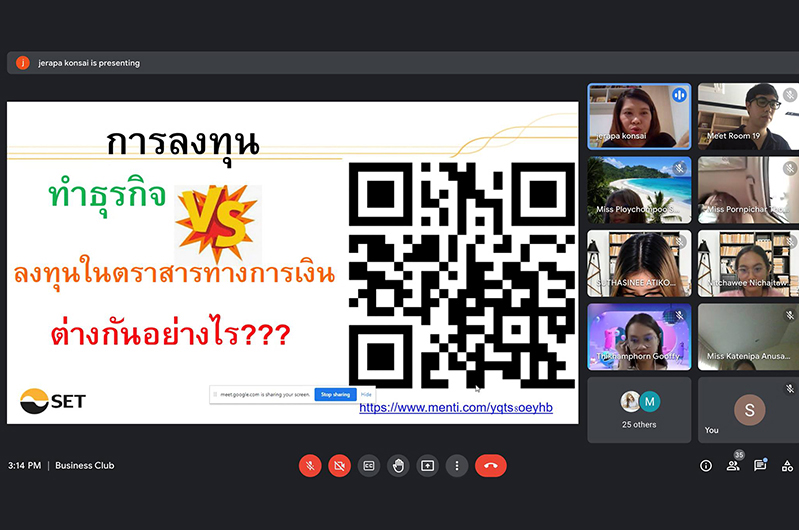Select Miss Ploychompoo video tile

point(639,190)
